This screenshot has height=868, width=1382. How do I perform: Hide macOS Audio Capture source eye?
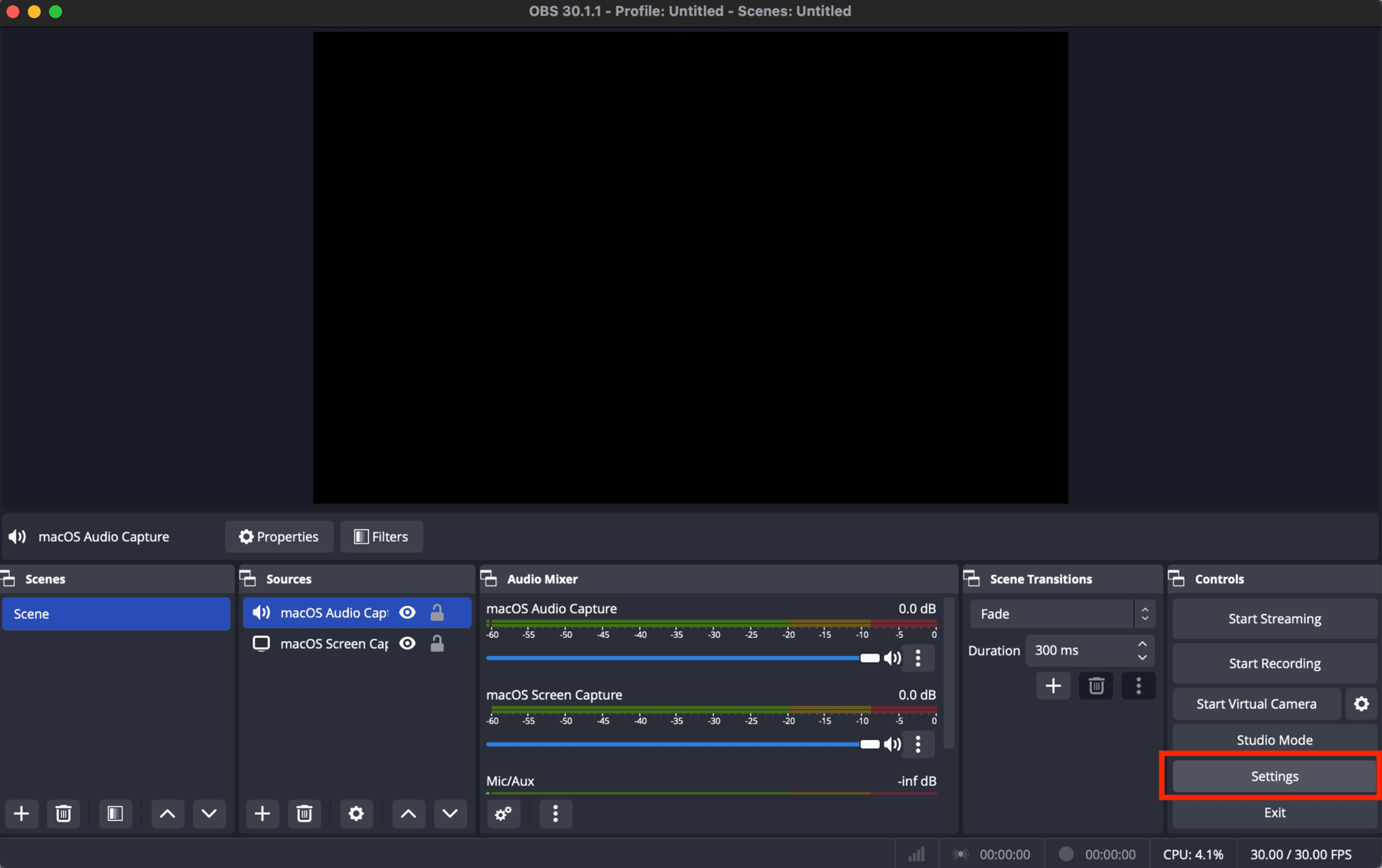(x=407, y=612)
